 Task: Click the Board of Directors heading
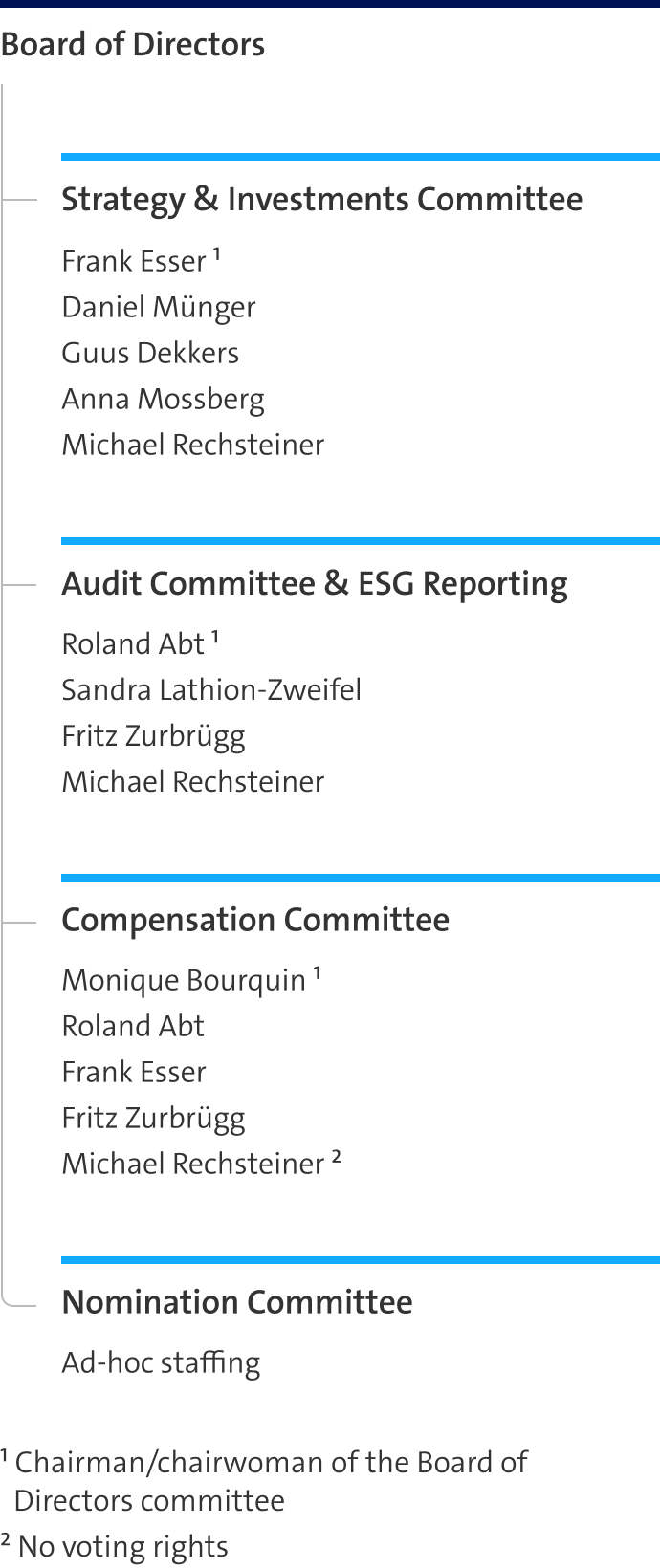pos(133,45)
